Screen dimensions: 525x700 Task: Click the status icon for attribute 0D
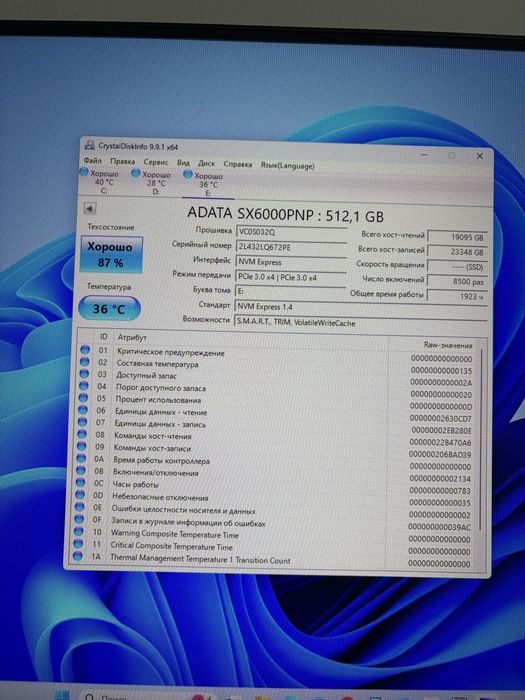pyautogui.click(x=79, y=495)
